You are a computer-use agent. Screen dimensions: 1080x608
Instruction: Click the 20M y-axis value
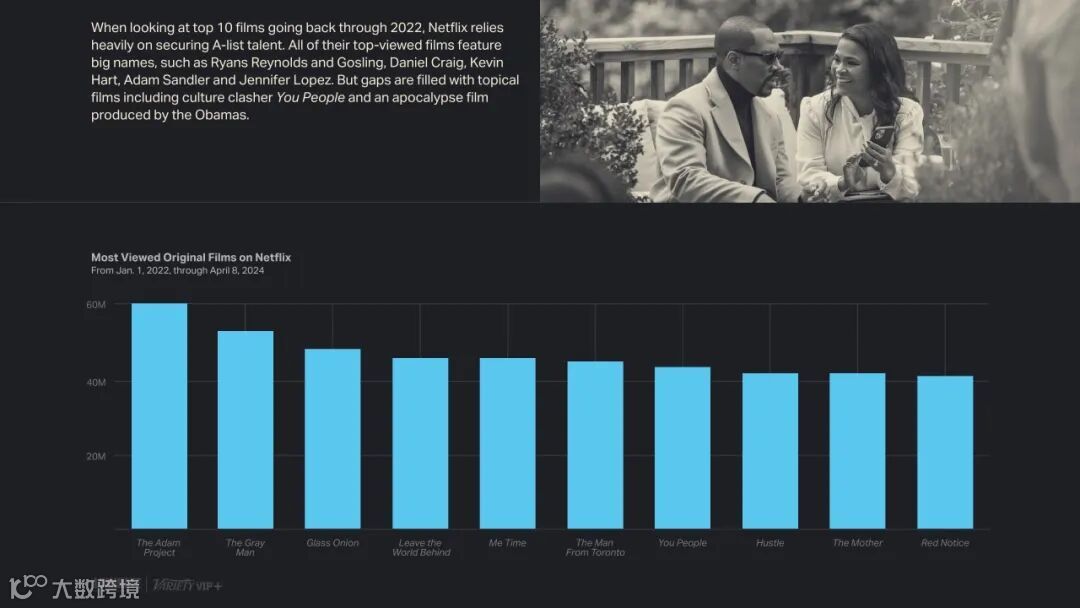(x=96, y=456)
